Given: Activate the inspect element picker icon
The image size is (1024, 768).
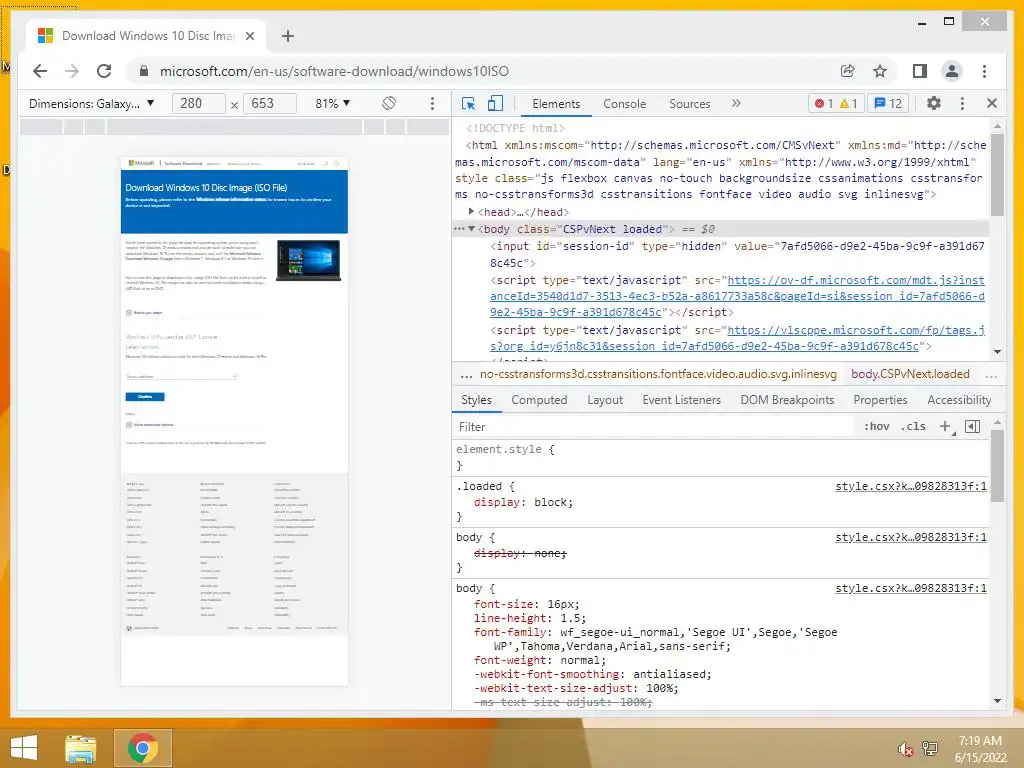Looking at the screenshot, I should [468, 103].
